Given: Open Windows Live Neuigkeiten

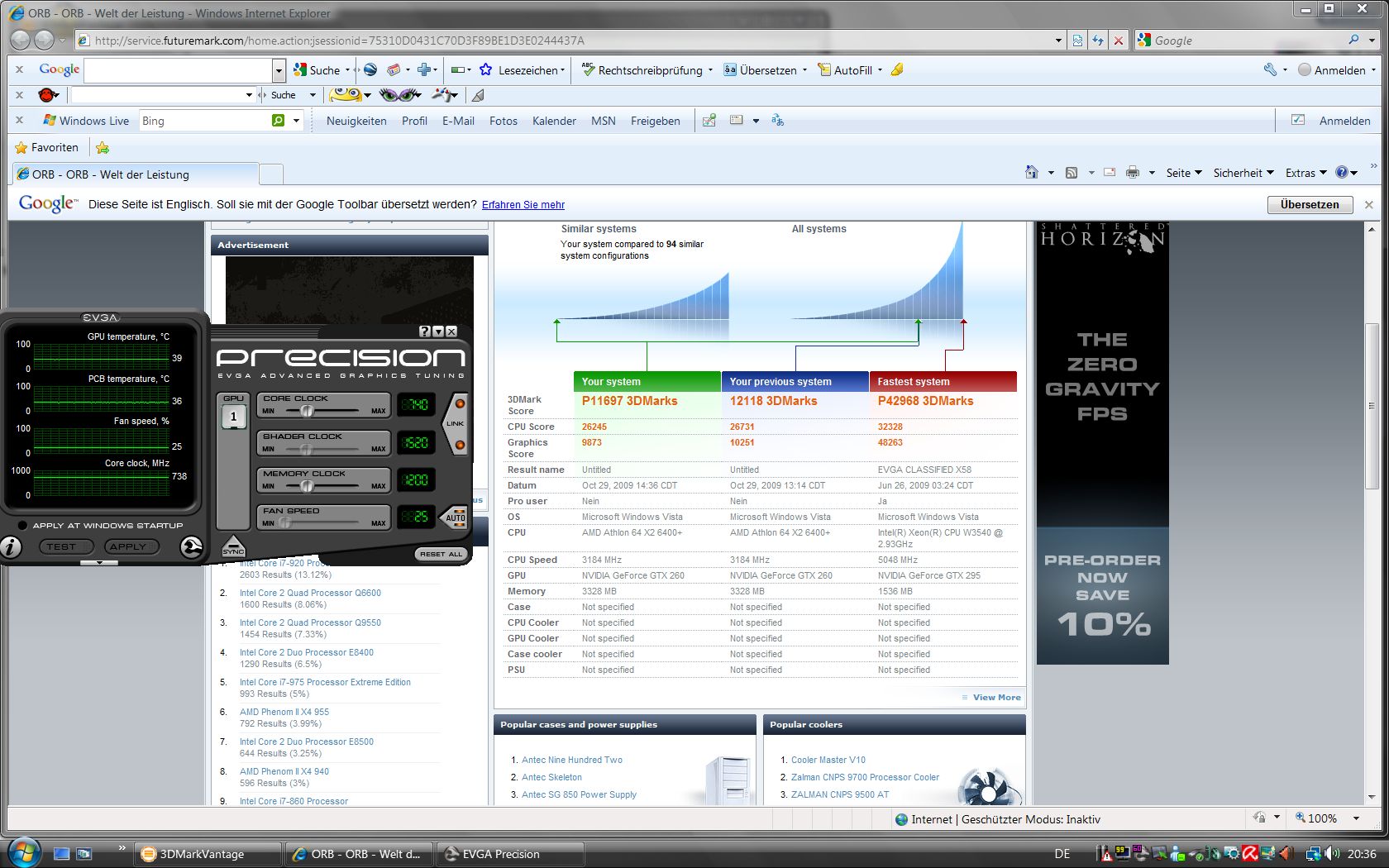Looking at the screenshot, I should tap(356, 121).
